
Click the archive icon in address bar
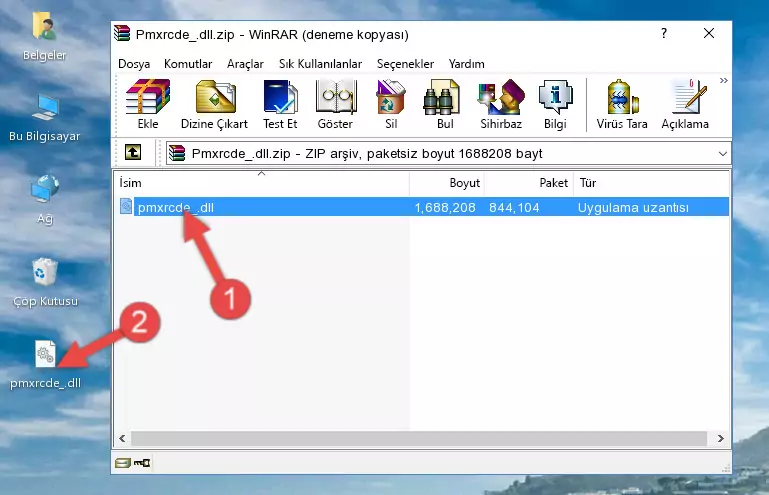click(177, 154)
